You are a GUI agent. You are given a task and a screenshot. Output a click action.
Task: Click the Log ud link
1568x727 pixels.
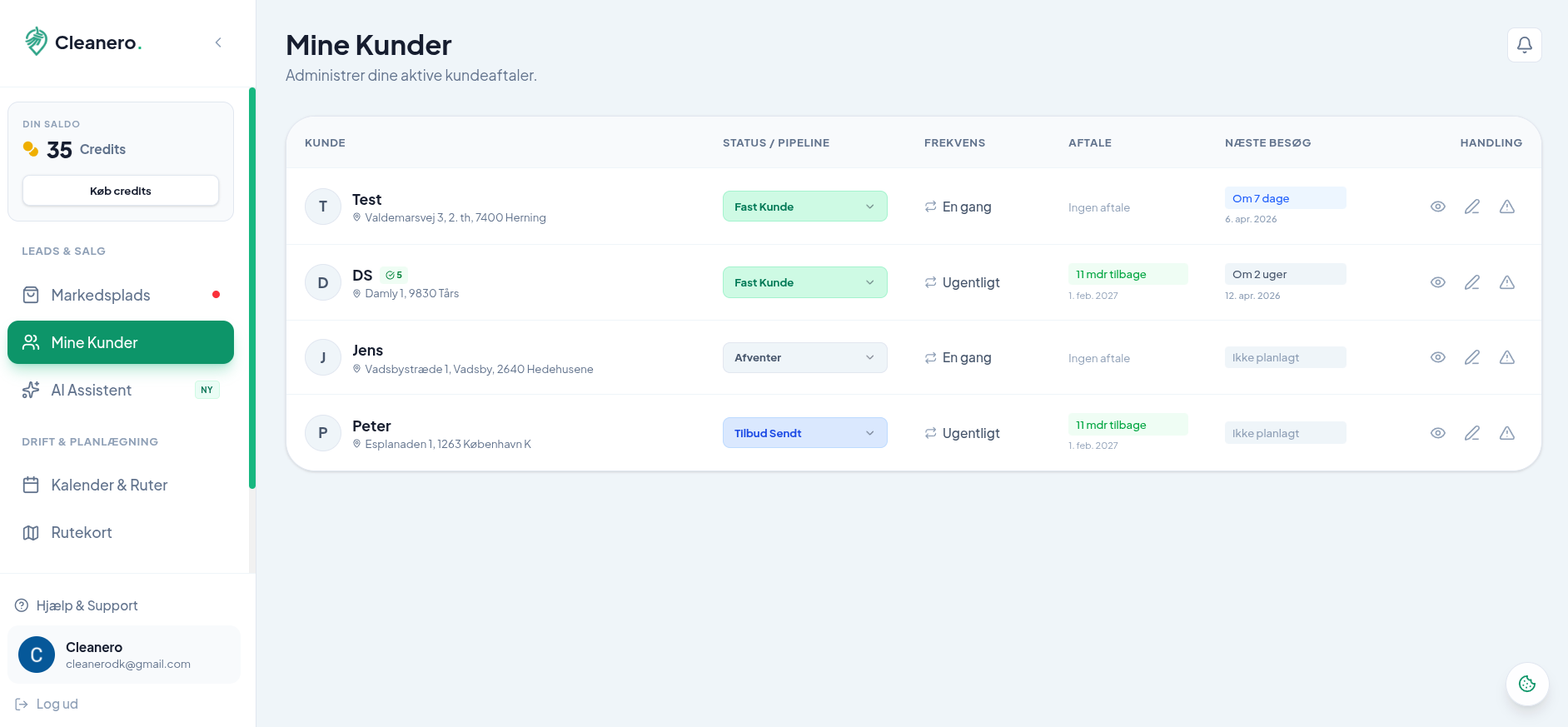57,704
